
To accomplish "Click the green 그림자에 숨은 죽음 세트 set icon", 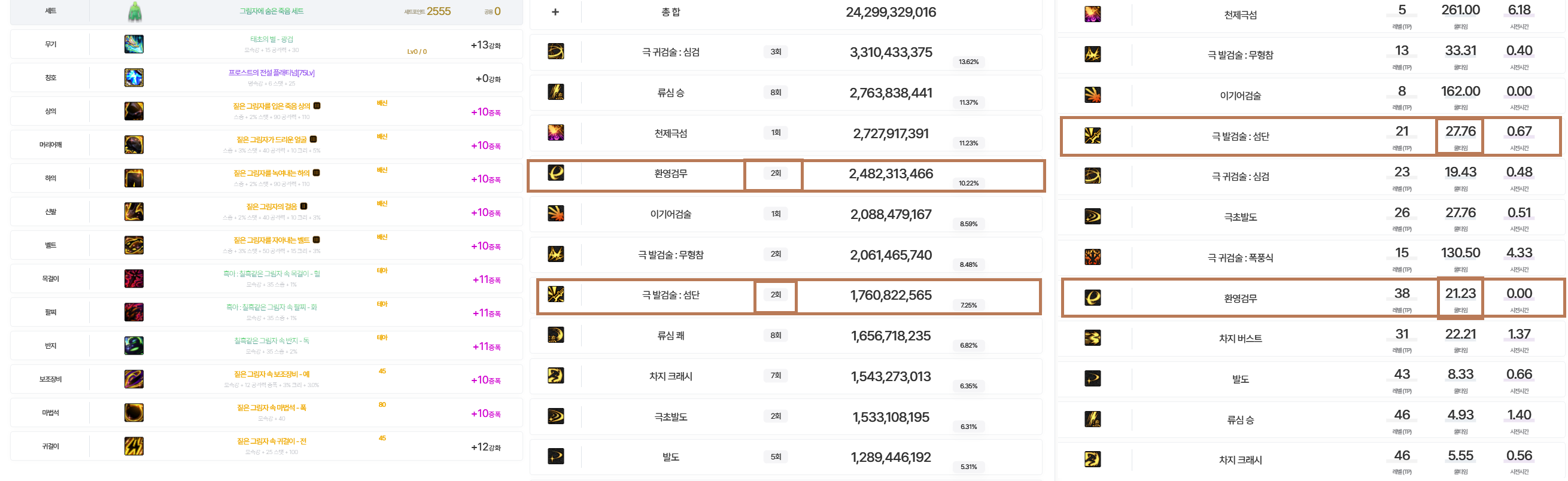I will click(135, 11).
